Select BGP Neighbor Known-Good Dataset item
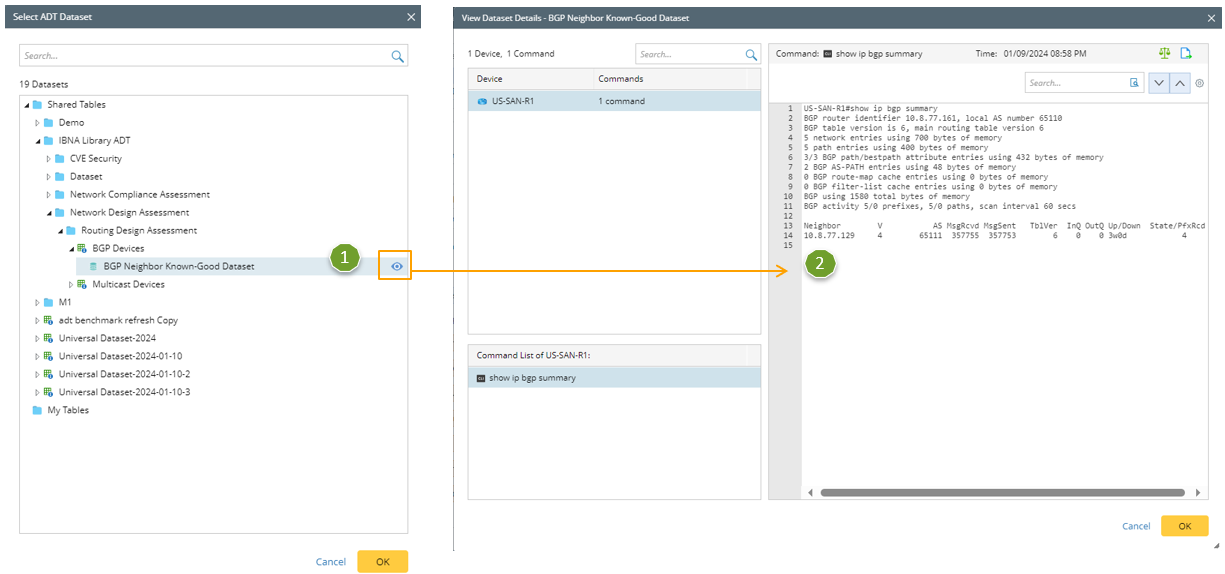 coord(178,266)
